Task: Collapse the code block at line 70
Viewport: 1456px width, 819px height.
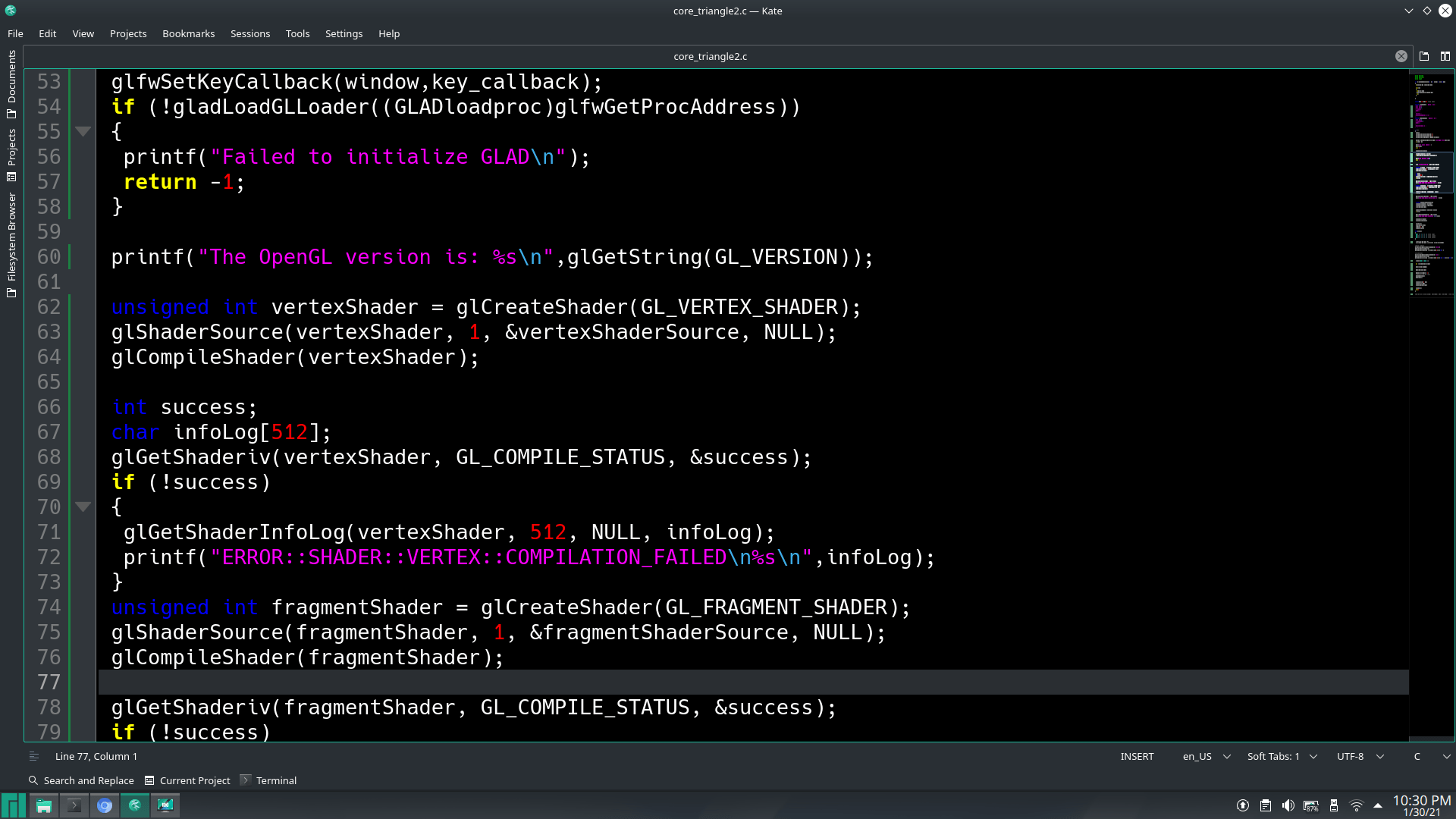Action: (83, 507)
